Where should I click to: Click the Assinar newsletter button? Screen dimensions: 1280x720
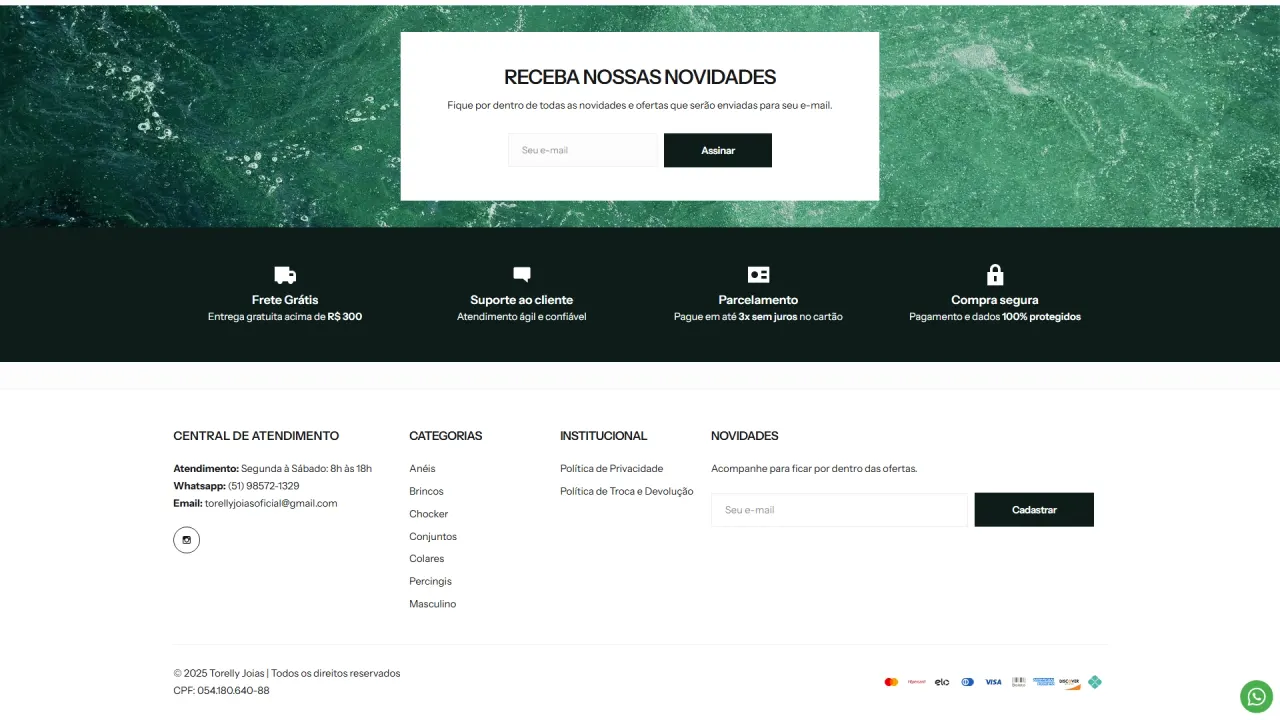click(x=718, y=150)
